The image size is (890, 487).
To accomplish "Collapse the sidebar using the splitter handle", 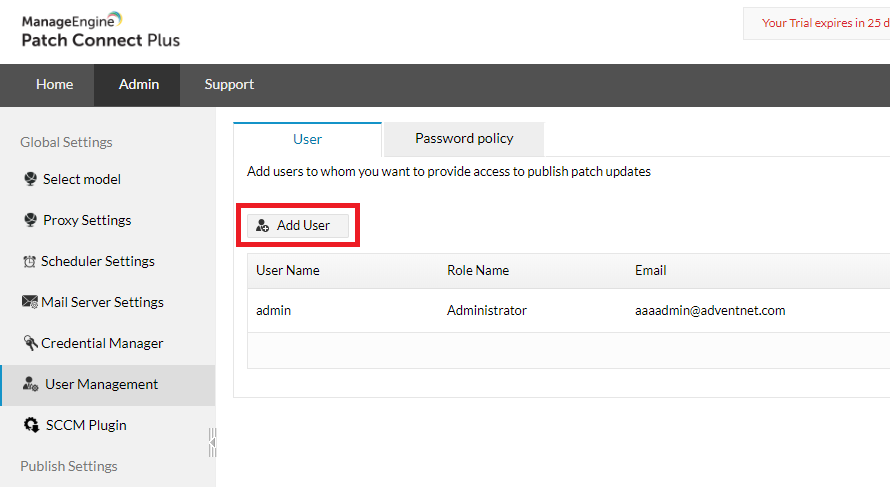I will point(212,441).
